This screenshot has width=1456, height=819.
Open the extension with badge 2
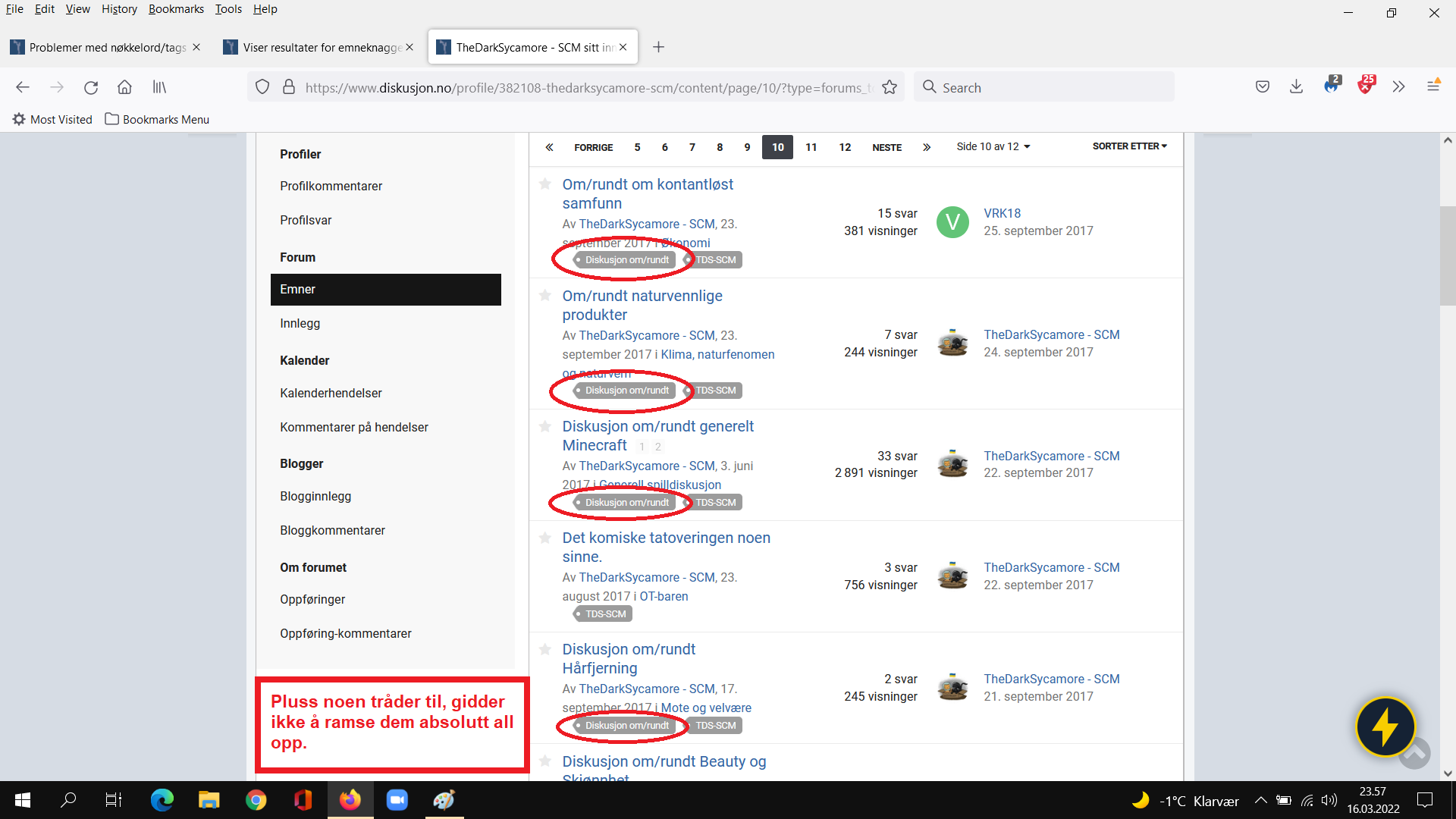[1332, 86]
